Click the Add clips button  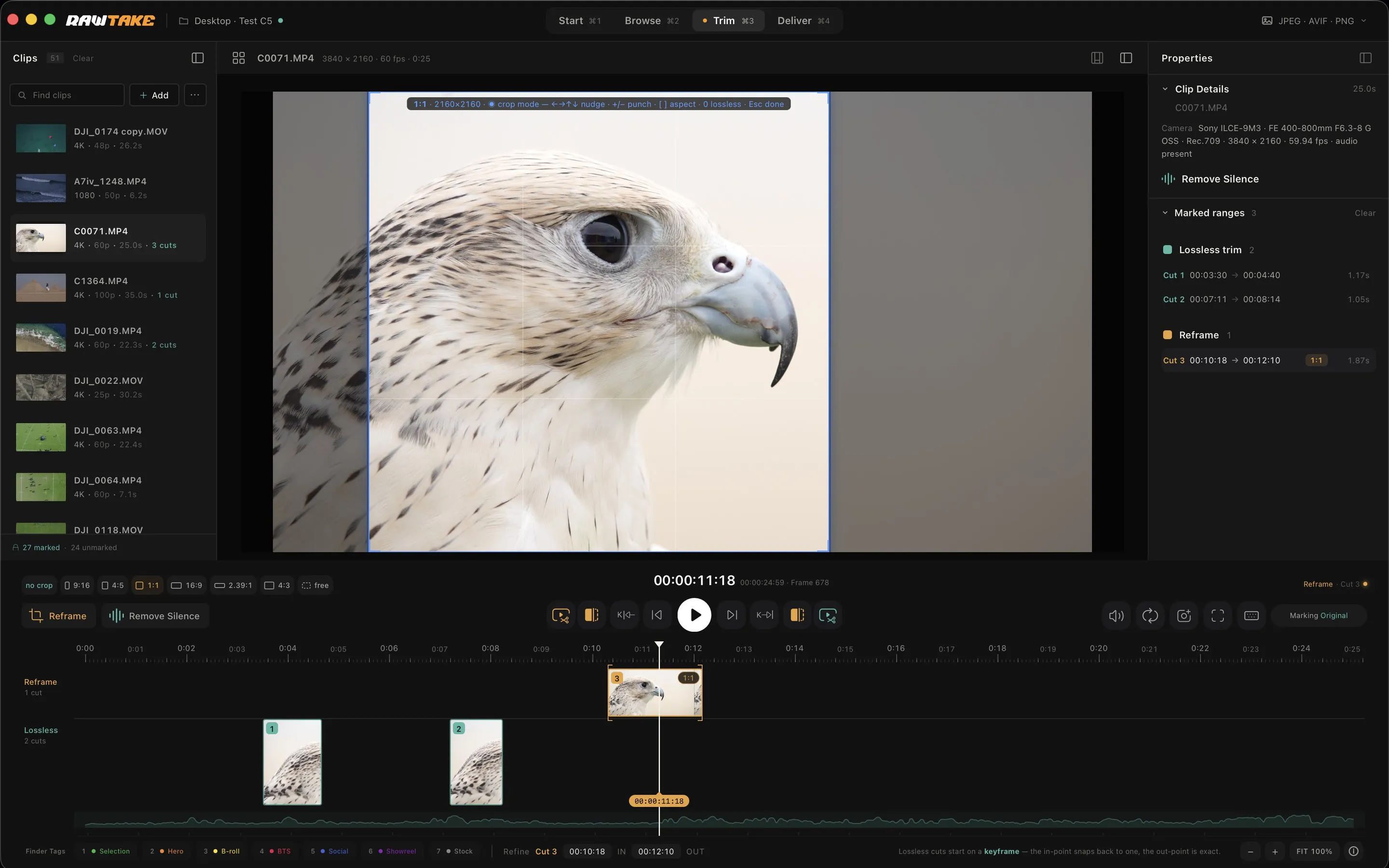[x=154, y=95]
